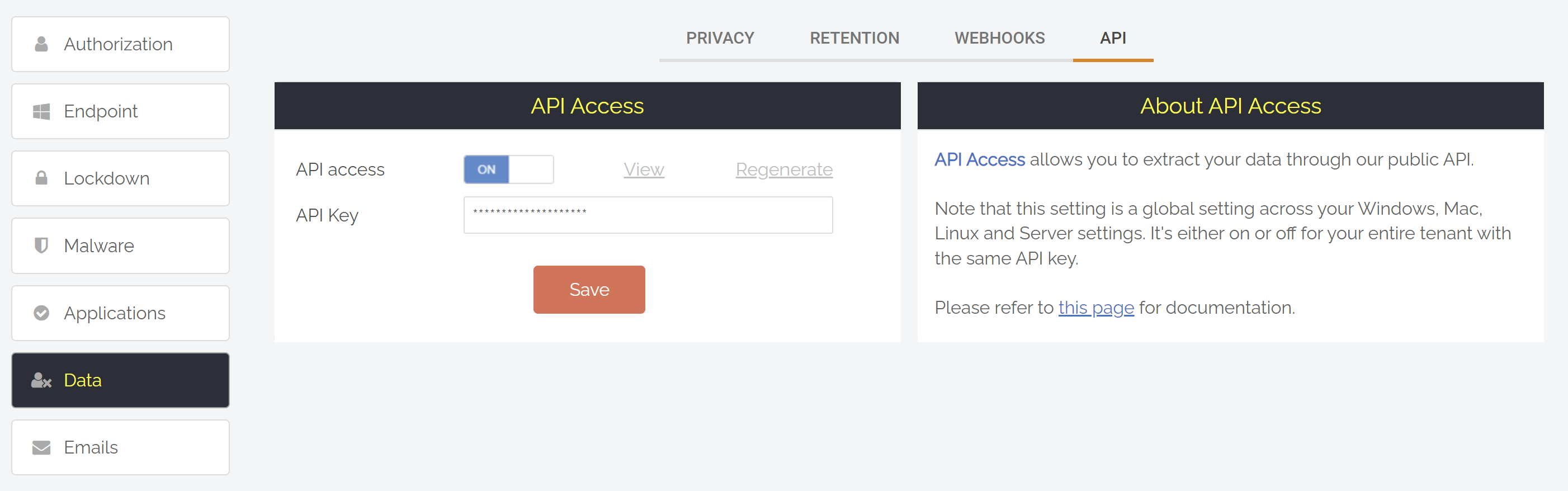Click inside the API Key field
The height and width of the screenshot is (491, 1568).
(x=648, y=215)
